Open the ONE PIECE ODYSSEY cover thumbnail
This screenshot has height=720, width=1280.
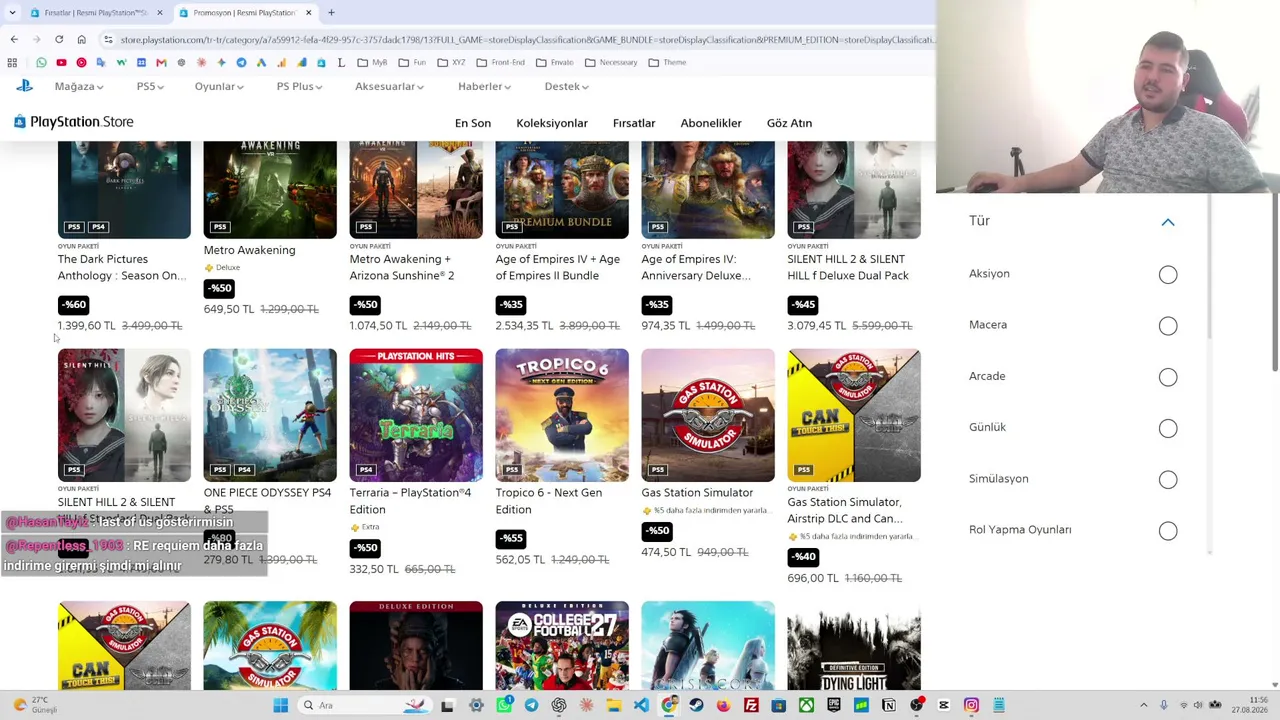[x=270, y=415]
